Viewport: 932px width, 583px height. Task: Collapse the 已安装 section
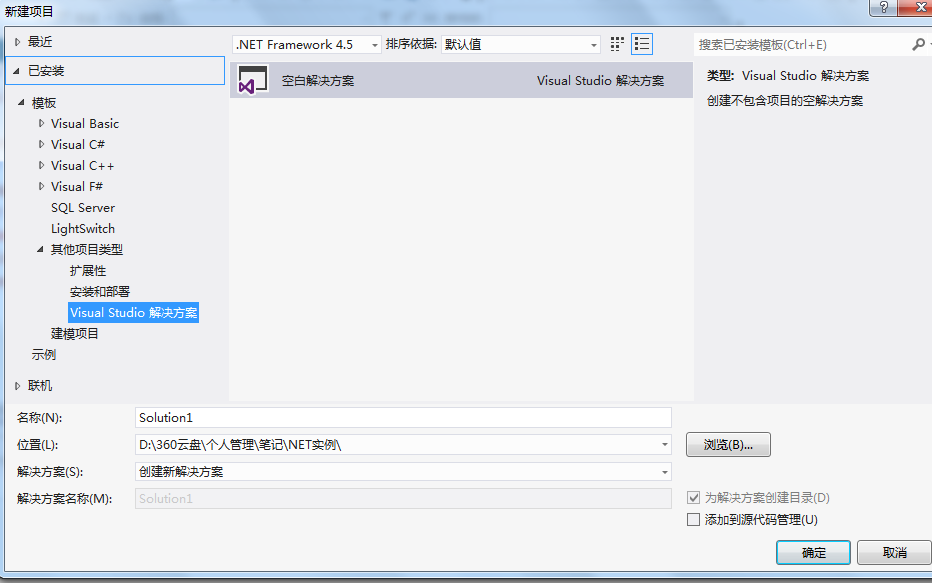17,71
